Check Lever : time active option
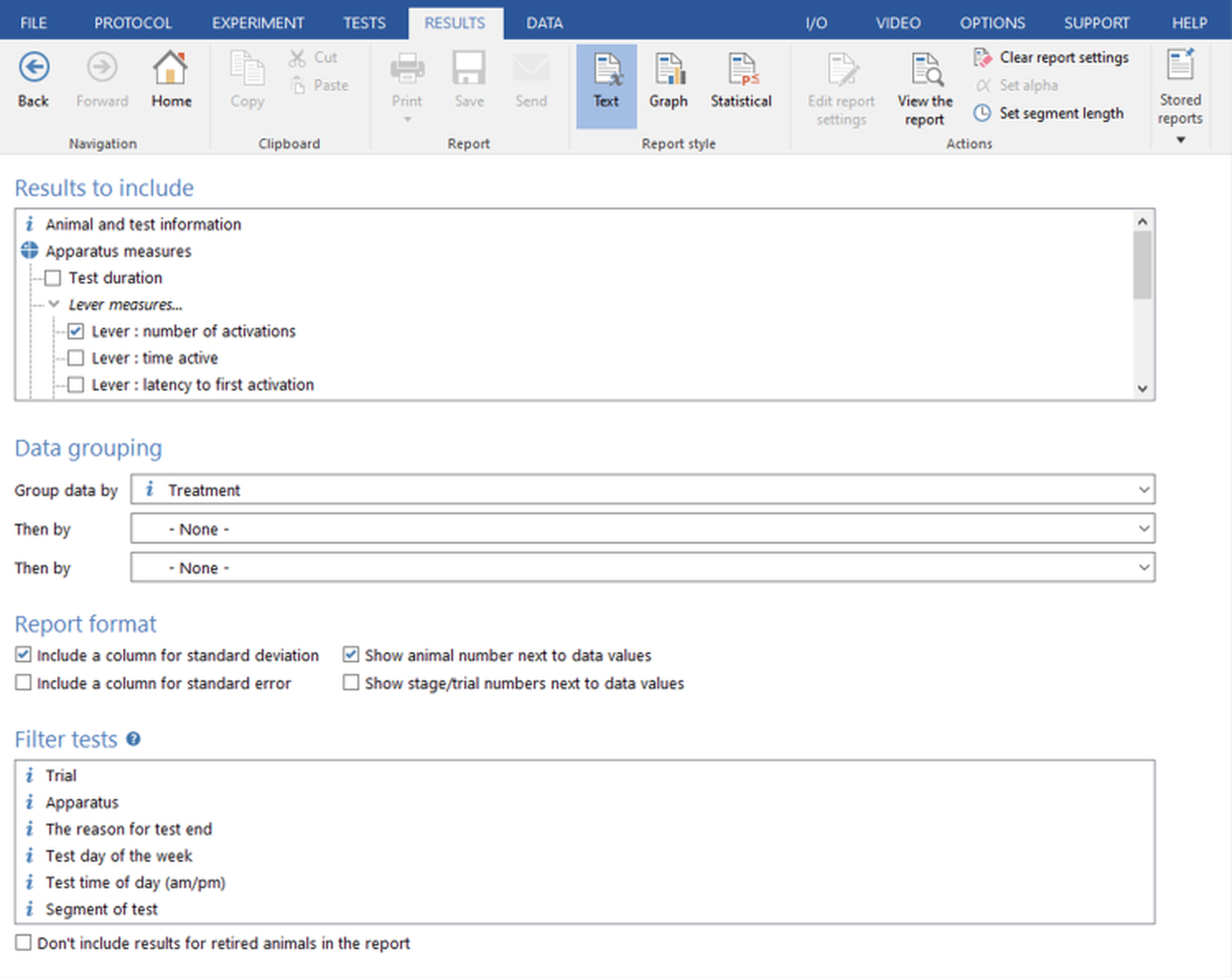 pyautogui.click(x=76, y=358)
